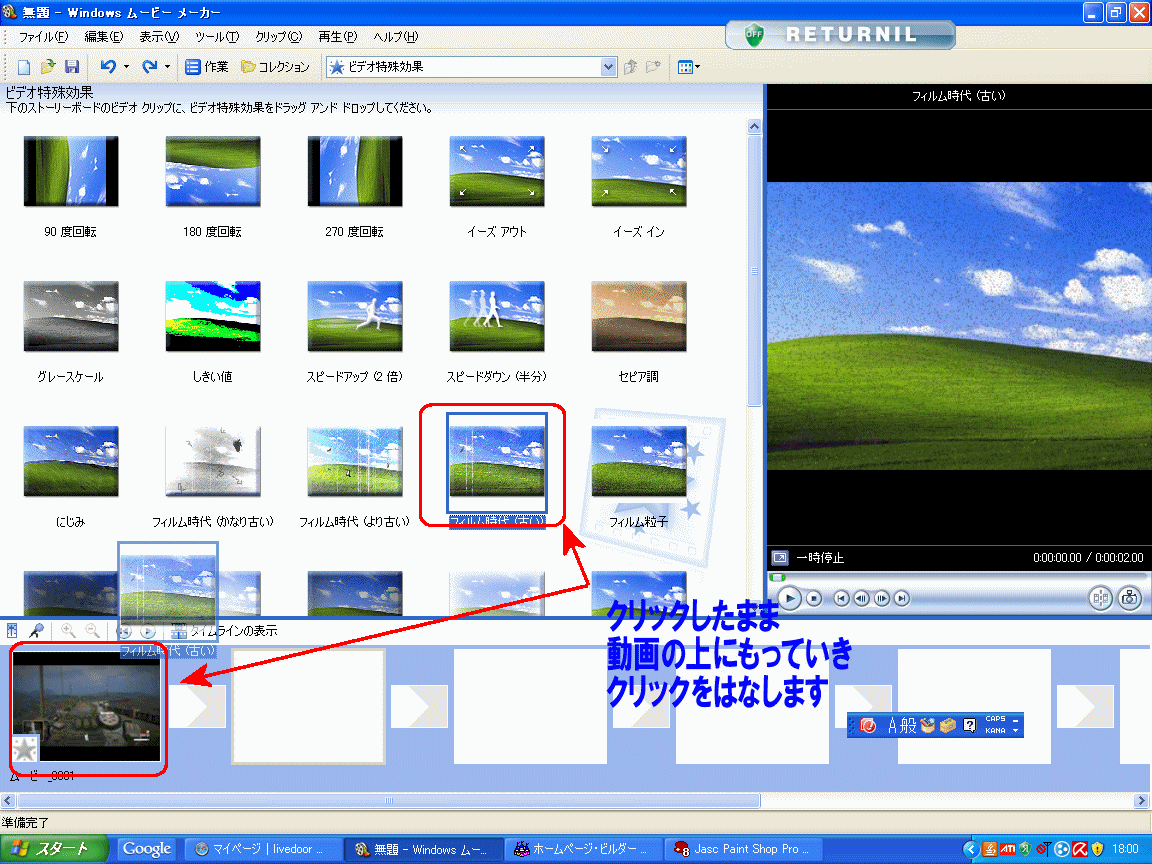Toggle the コレクション collections pane button
Screen dimensions: 1152x864
click(x=276, y=67)
